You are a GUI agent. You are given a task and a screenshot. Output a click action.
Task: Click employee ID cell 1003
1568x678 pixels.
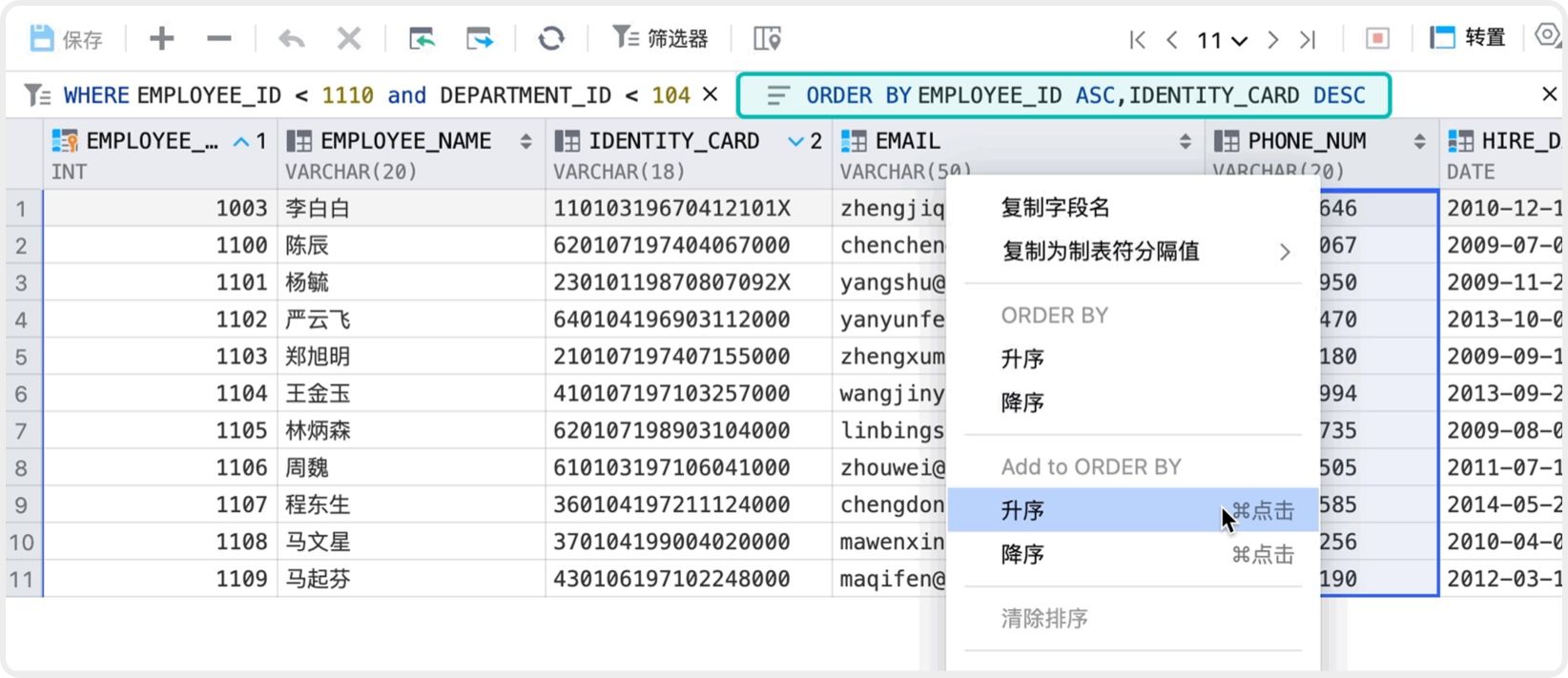(x=160, y=209)
